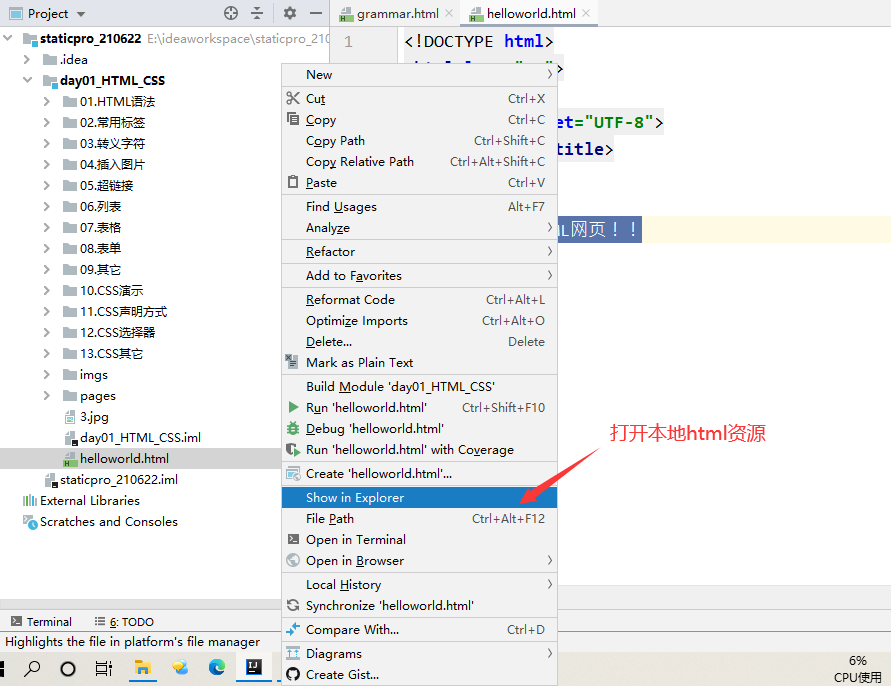Click Cortana circle icon on taskbar

point(68,669)
